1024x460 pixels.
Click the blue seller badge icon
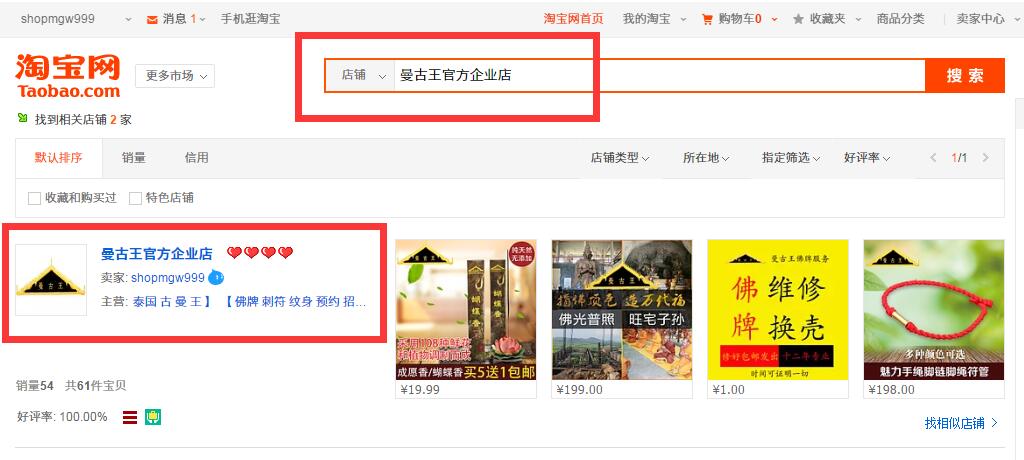[x=216, y=278]
